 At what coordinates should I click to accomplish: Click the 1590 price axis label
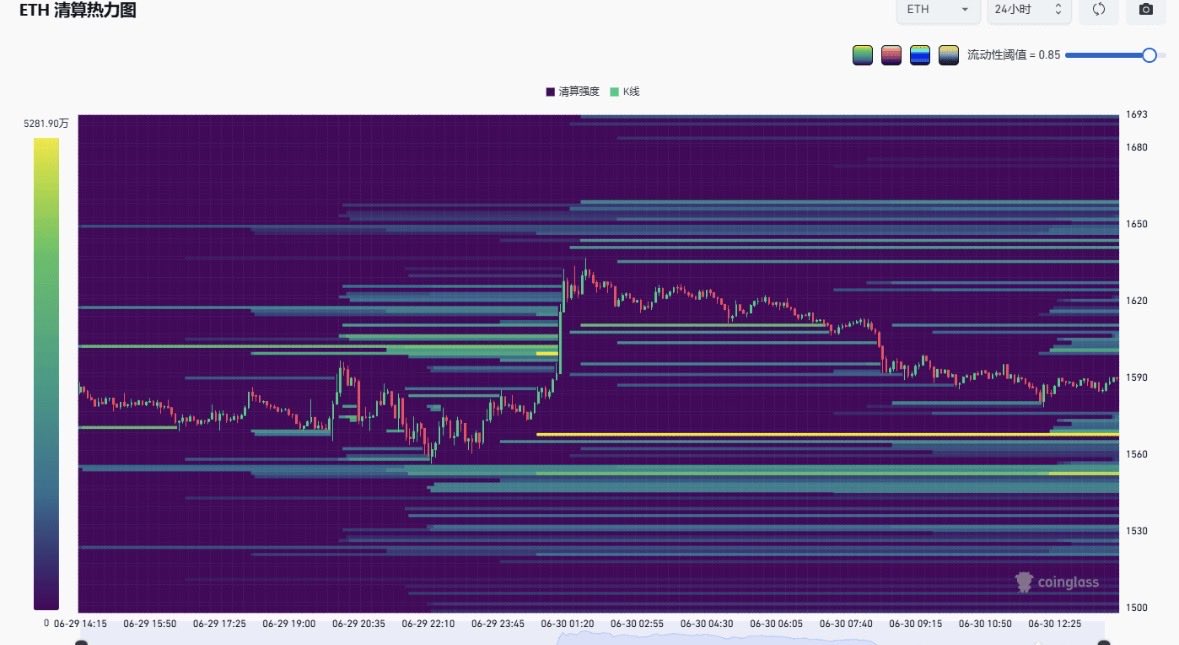(x=1136, y=377)
